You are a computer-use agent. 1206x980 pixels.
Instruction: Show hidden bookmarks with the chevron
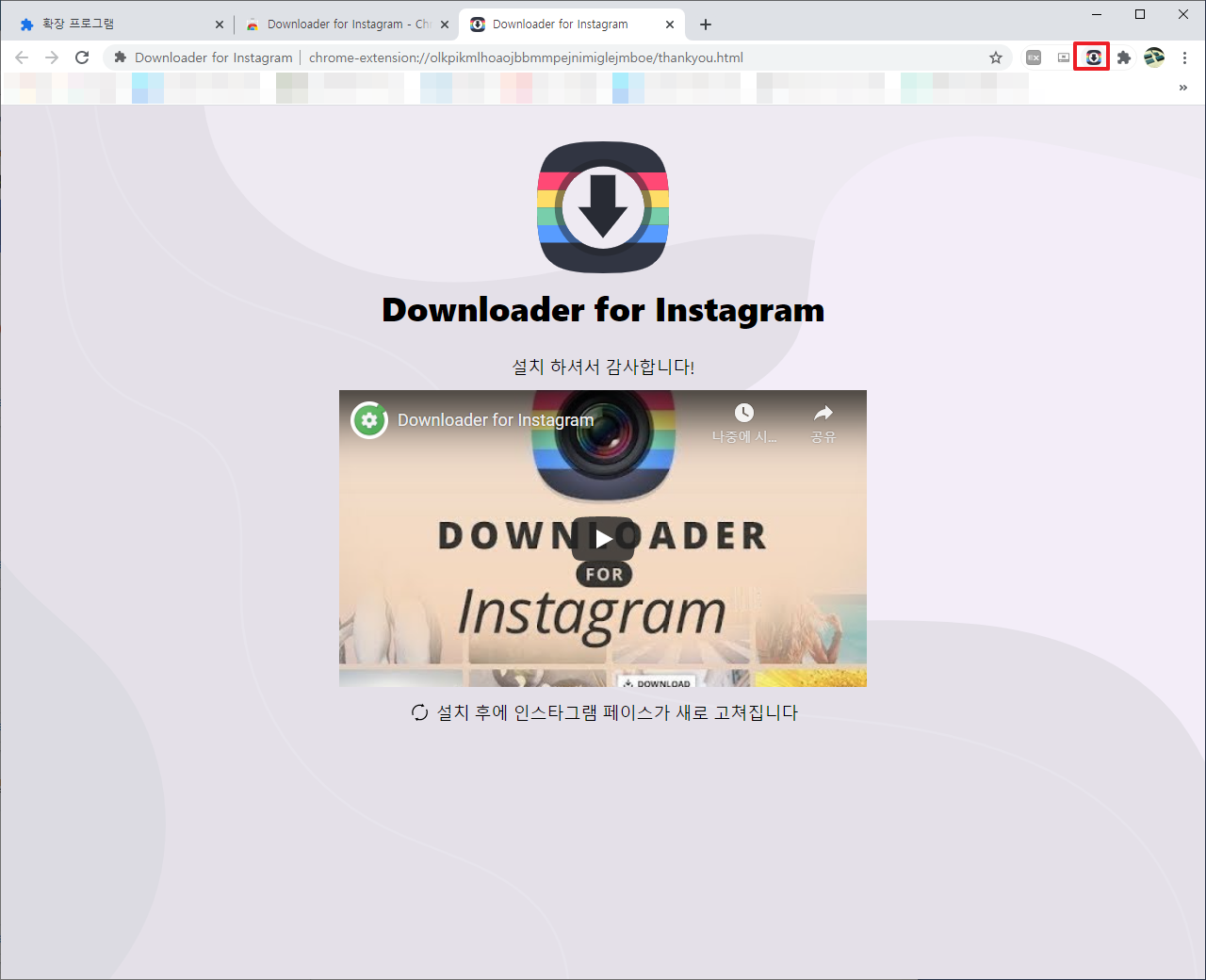coord(1183,88)
